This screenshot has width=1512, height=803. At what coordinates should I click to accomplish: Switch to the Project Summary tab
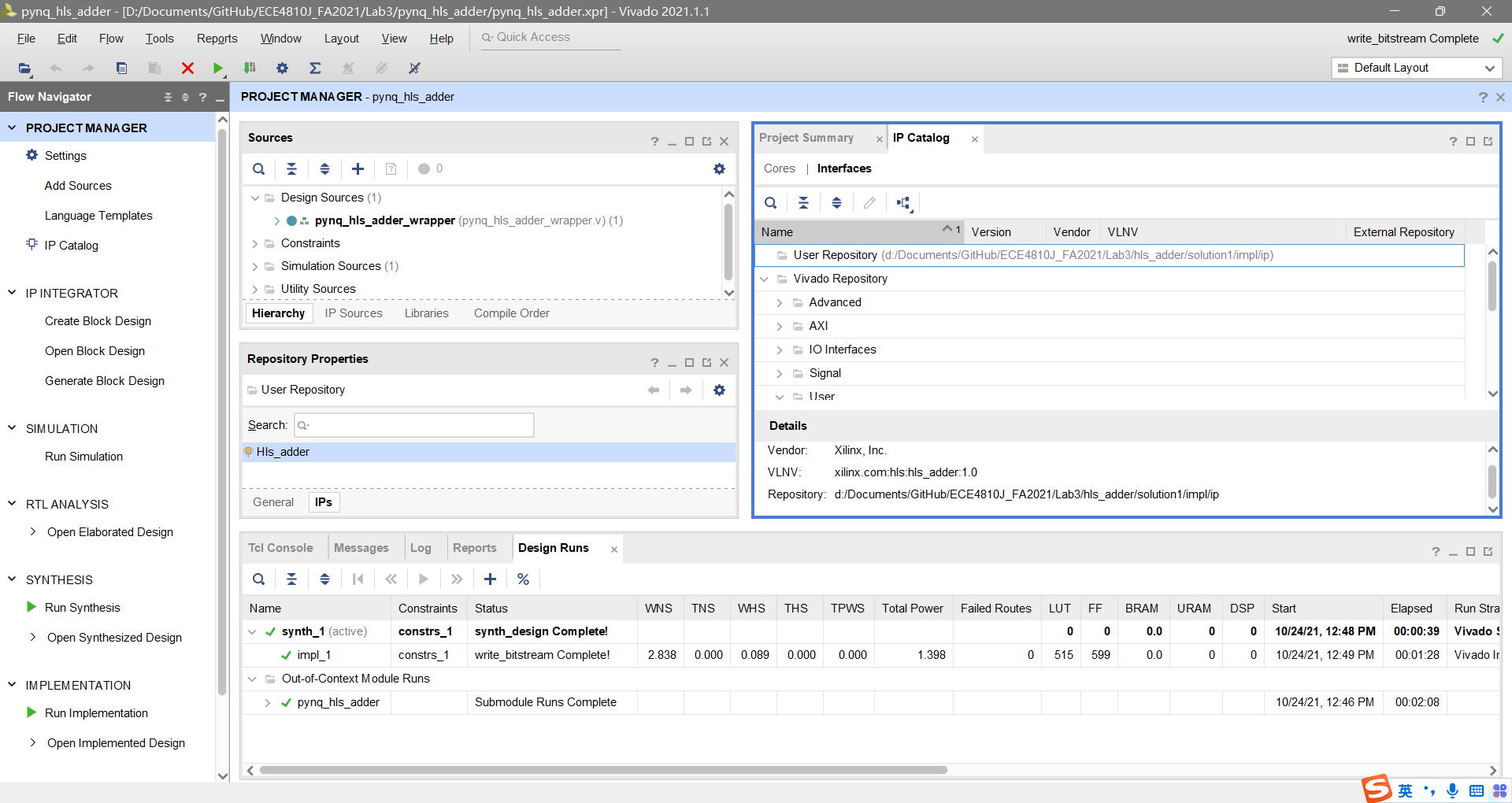coord(806,138)
